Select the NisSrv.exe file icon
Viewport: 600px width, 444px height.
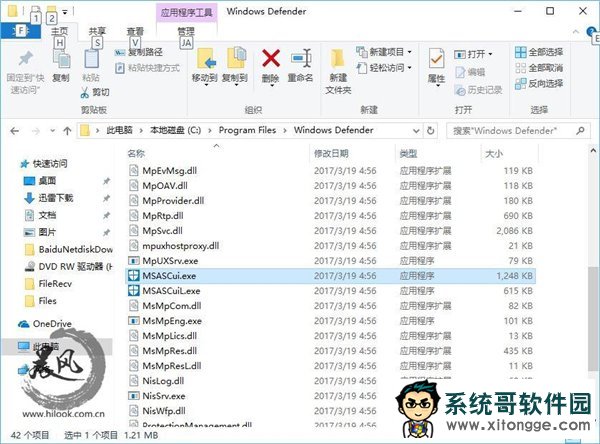(x=134, y=396)
